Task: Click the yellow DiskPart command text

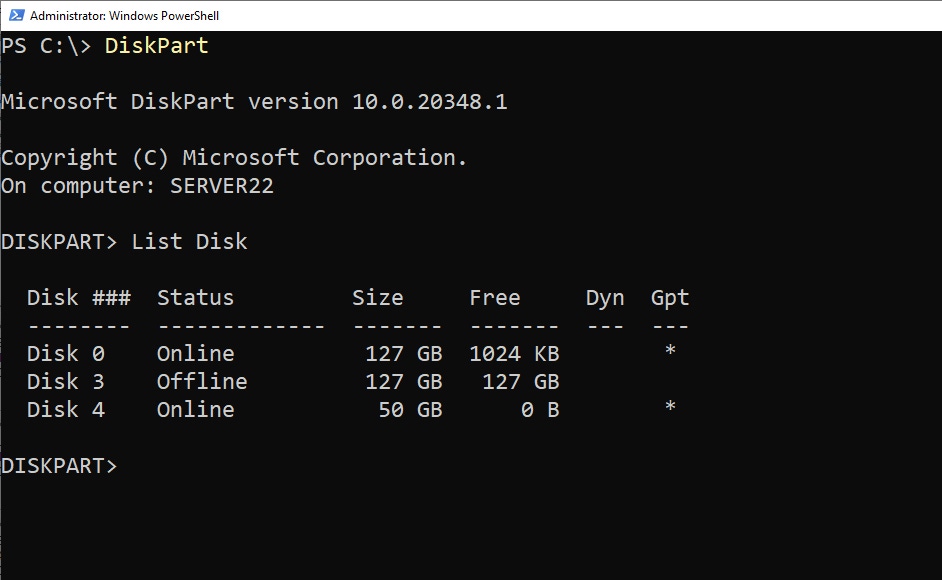Action: click(x=156, y=46)
